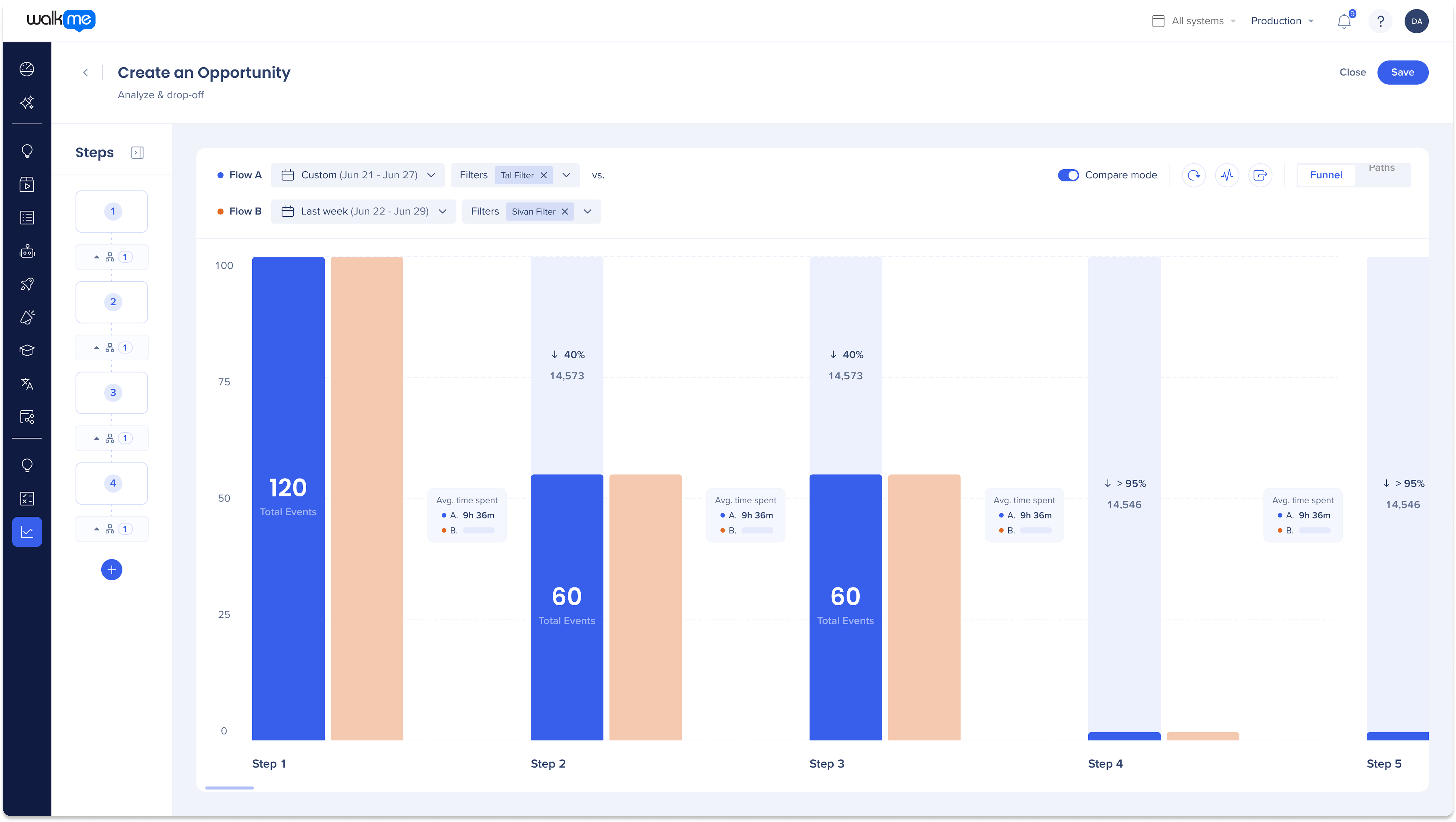The image size is (1456, 822).
Task: Remove the Sivan Filter chip
Action: pos(565,211)
